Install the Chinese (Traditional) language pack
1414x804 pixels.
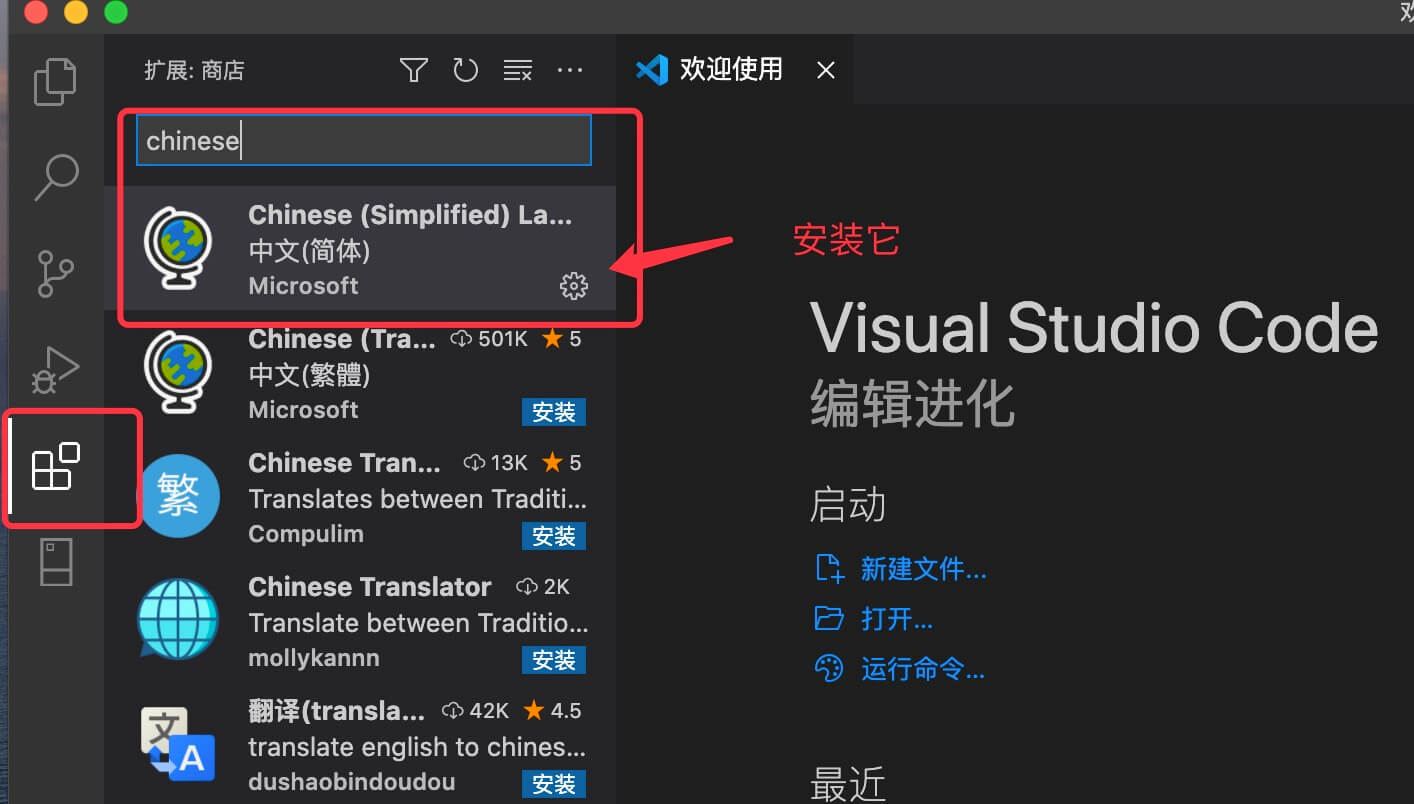(553, 411)
